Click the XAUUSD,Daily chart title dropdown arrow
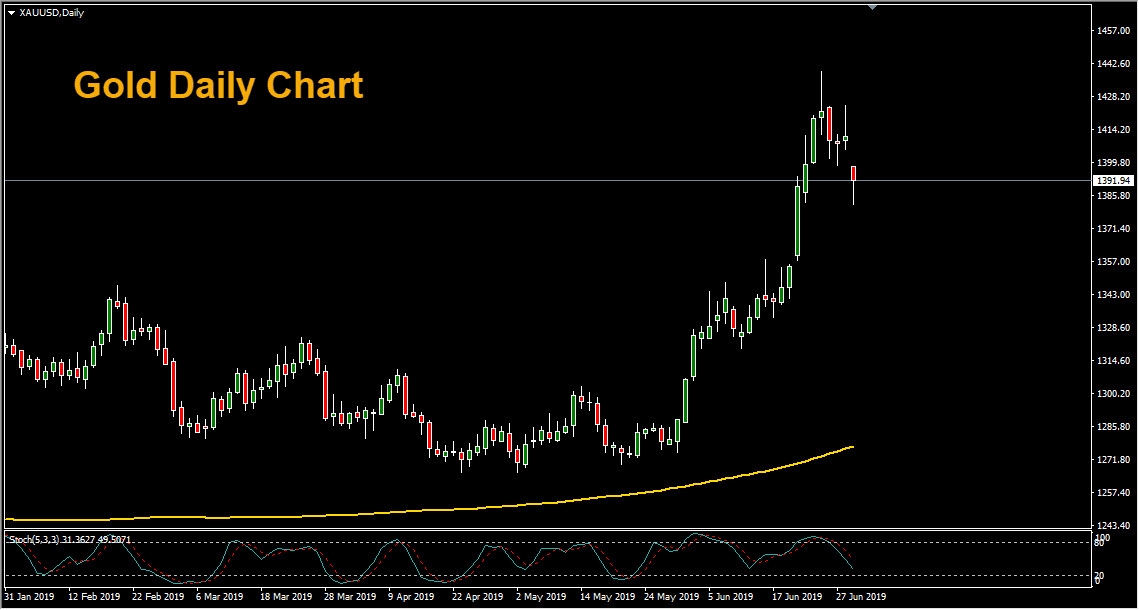1139x610 pixels. point(11,13)
